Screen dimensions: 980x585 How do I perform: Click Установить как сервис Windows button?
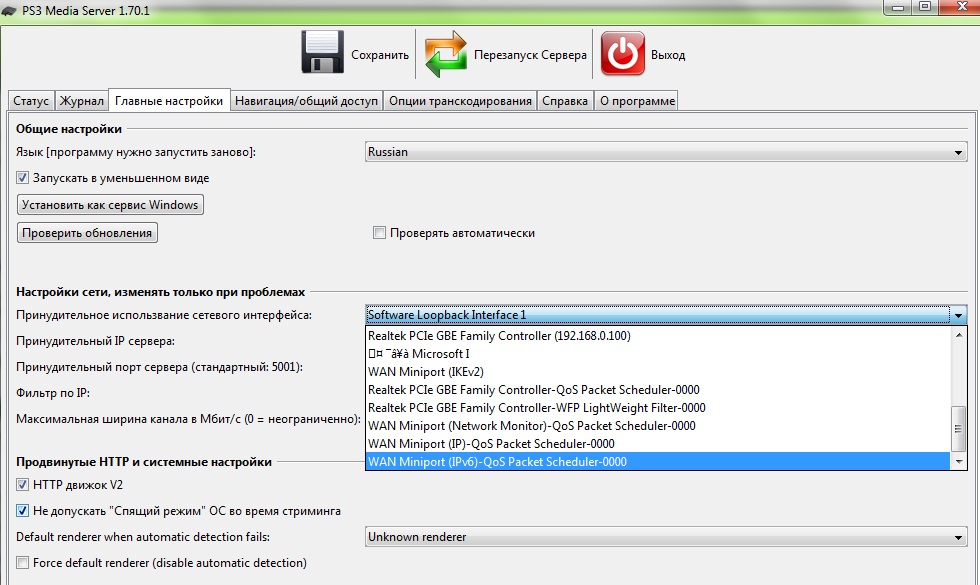110,205
